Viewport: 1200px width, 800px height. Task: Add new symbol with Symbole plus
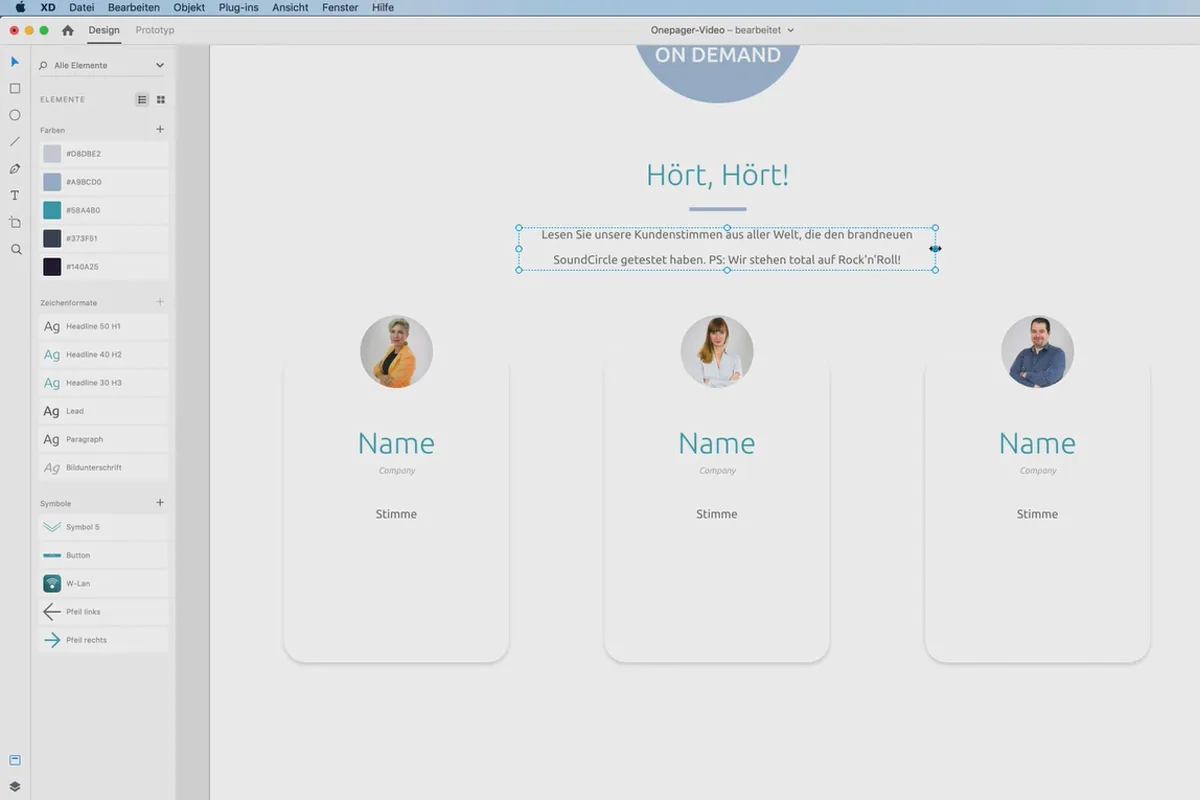point(160,503)
